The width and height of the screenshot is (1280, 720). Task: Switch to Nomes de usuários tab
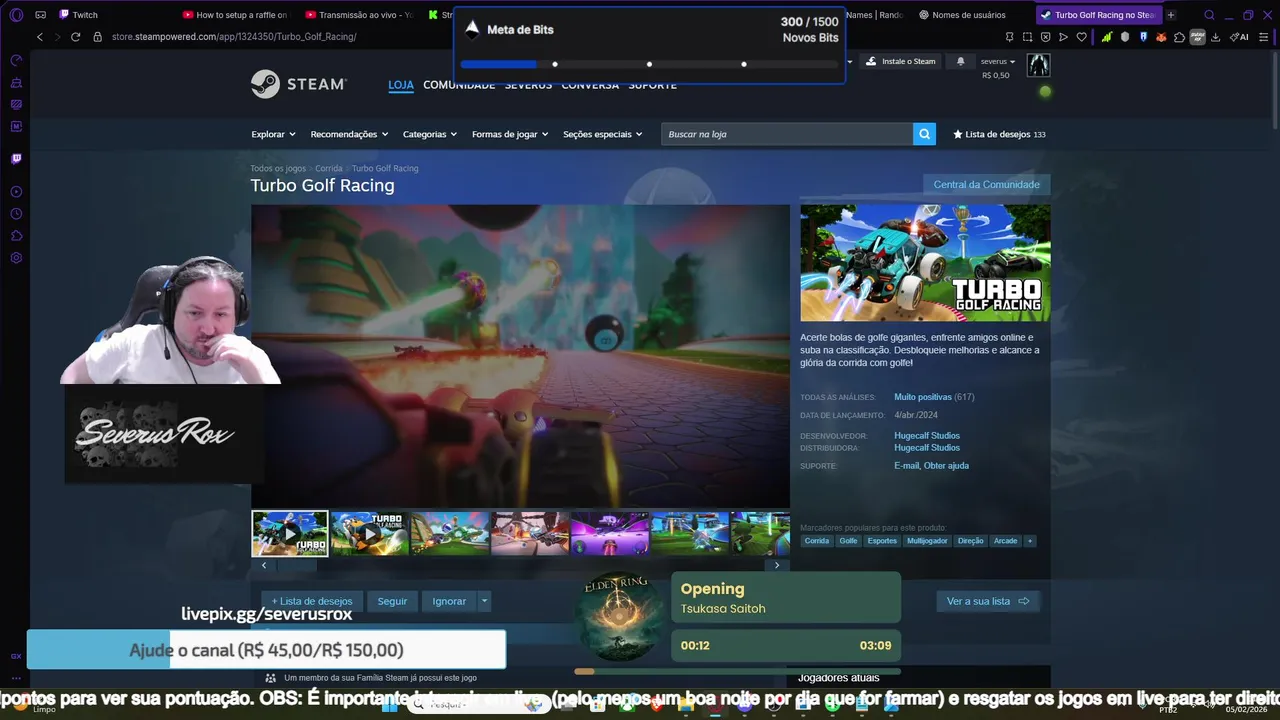968,15
